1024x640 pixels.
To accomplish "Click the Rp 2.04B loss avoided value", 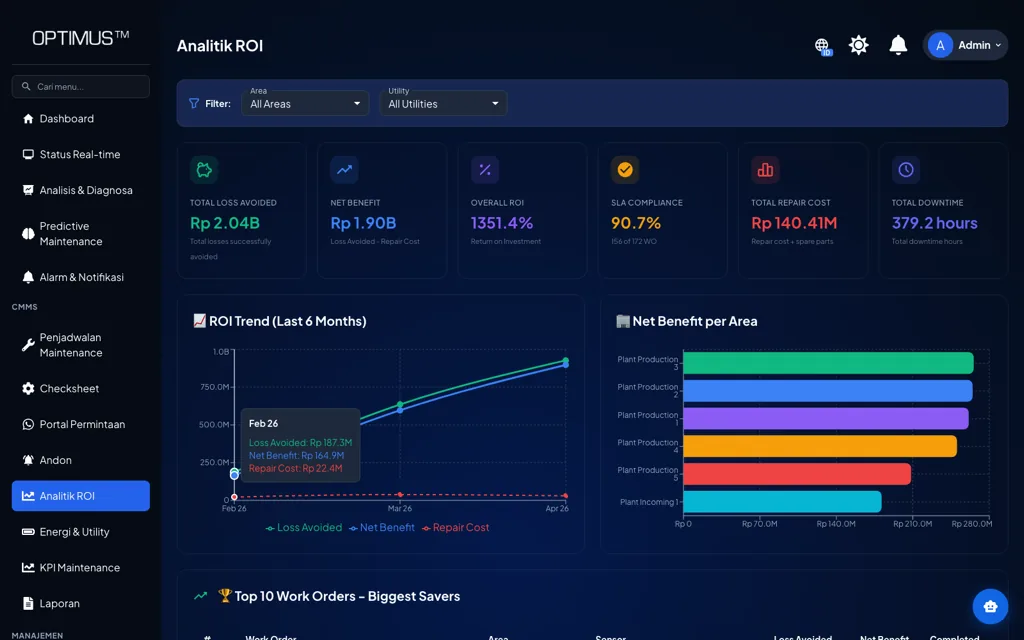I will pos(225,223).
